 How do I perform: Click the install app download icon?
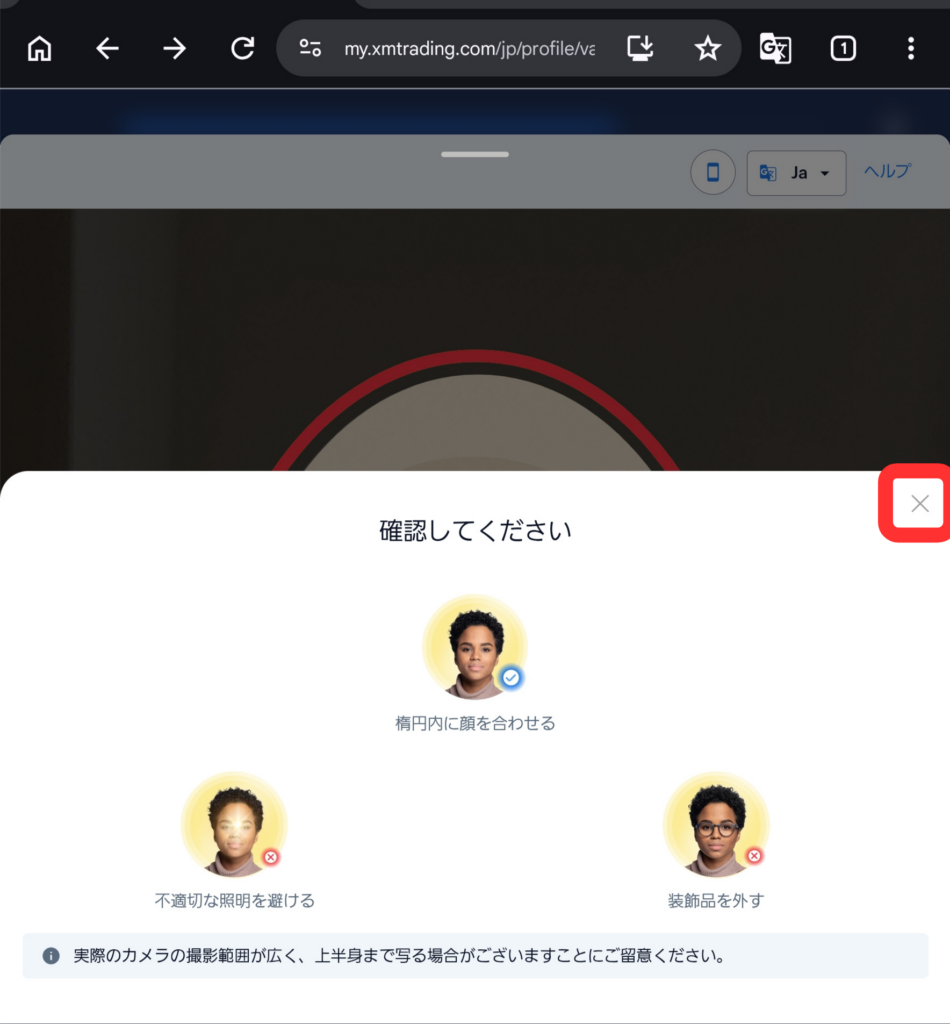point(640,48)
